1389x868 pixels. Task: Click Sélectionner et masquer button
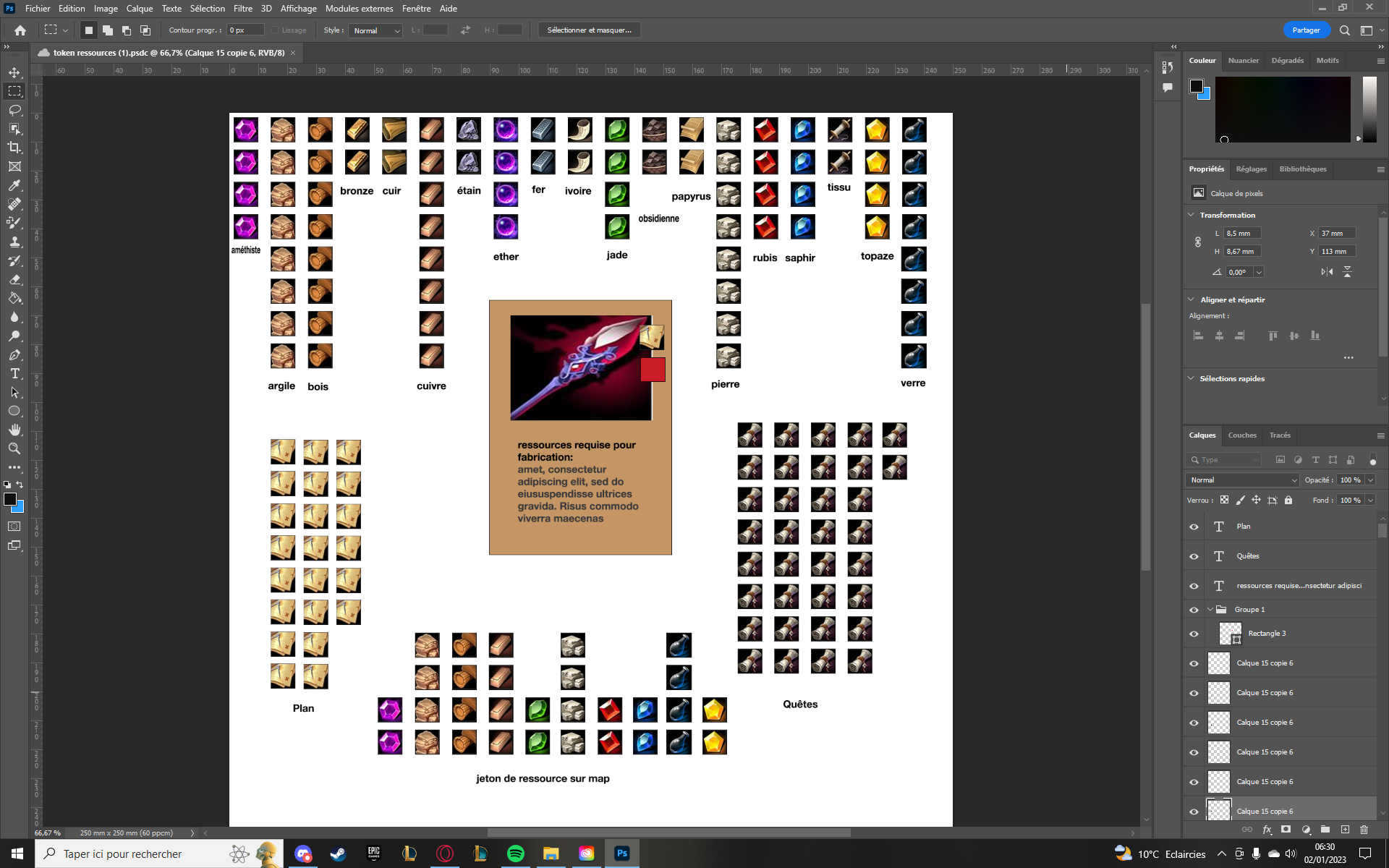589,30
